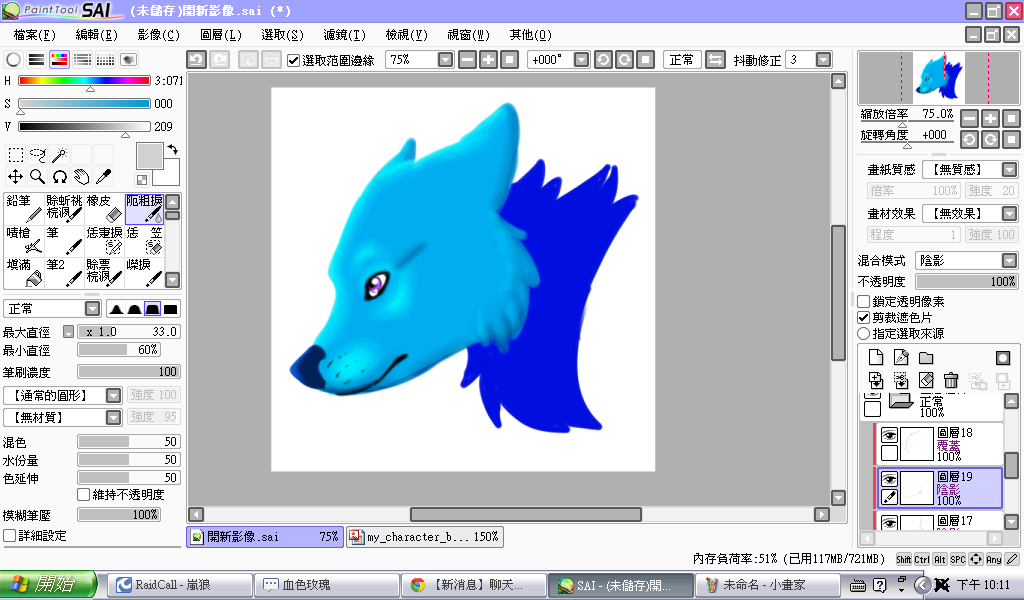The height and width of the screenshot is (600, 1024).
Task: Select the lasso selection tool
Action: 38,155
